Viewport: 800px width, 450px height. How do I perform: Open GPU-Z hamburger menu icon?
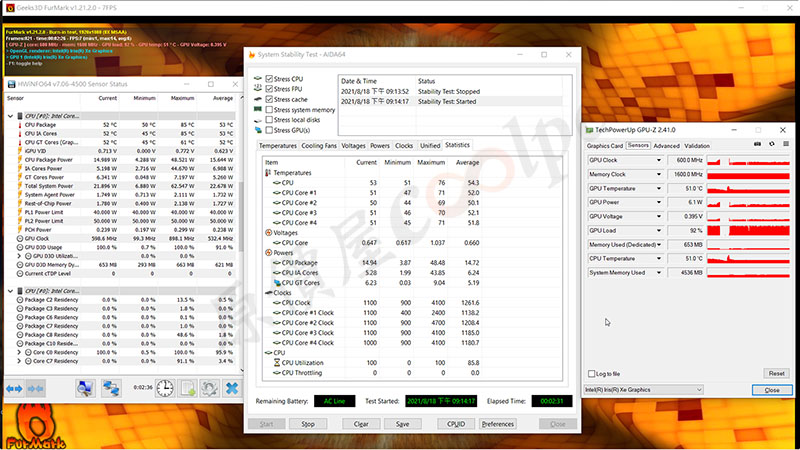pos(786,144)
